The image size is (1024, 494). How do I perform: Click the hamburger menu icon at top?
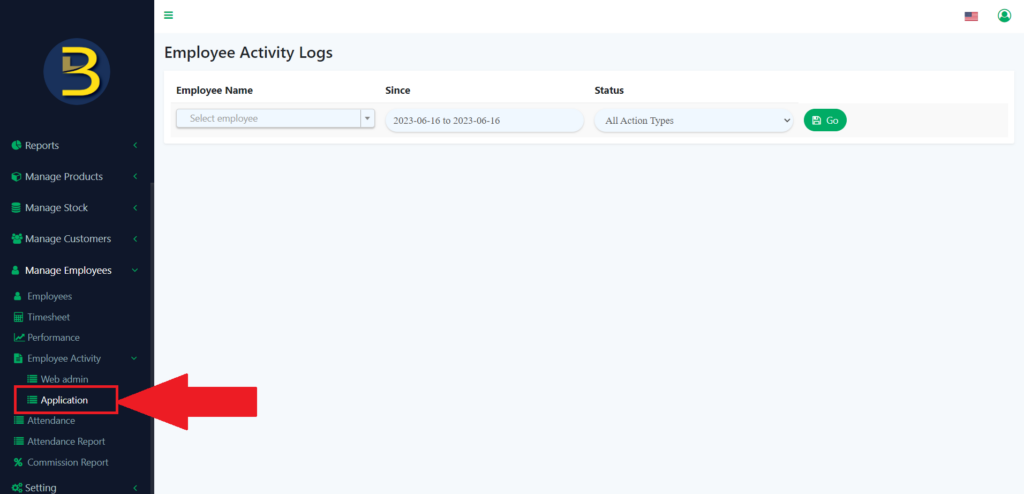click(168, 15)
